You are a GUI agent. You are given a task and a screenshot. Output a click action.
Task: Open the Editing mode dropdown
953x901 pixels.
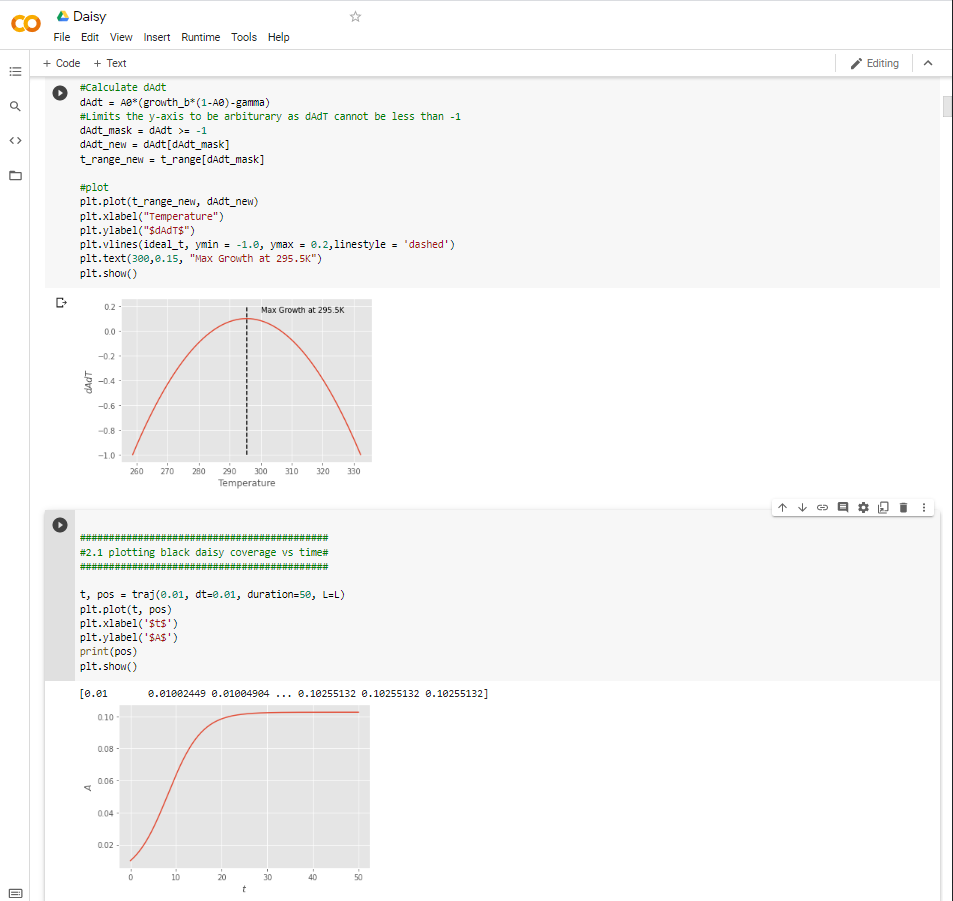[875, 63]
